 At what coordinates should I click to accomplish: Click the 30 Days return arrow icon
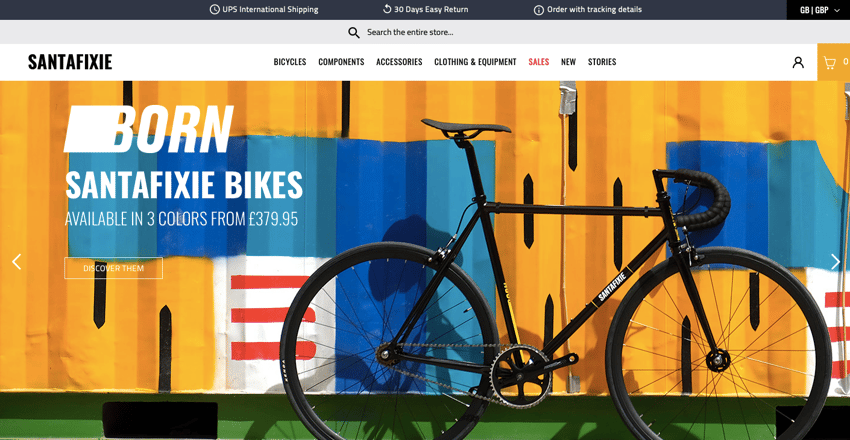pos(387,9)
